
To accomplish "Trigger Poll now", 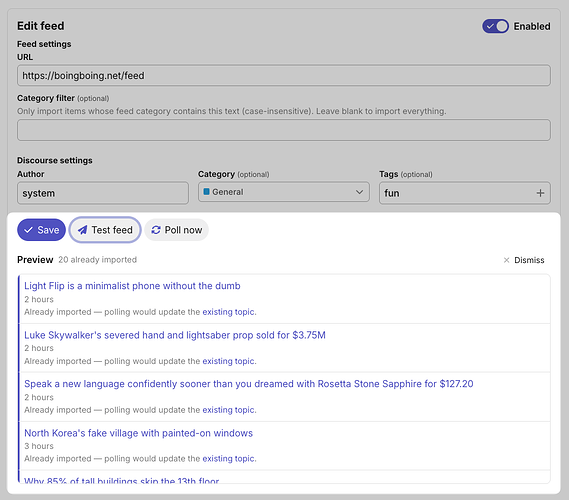I will [176, 230].
